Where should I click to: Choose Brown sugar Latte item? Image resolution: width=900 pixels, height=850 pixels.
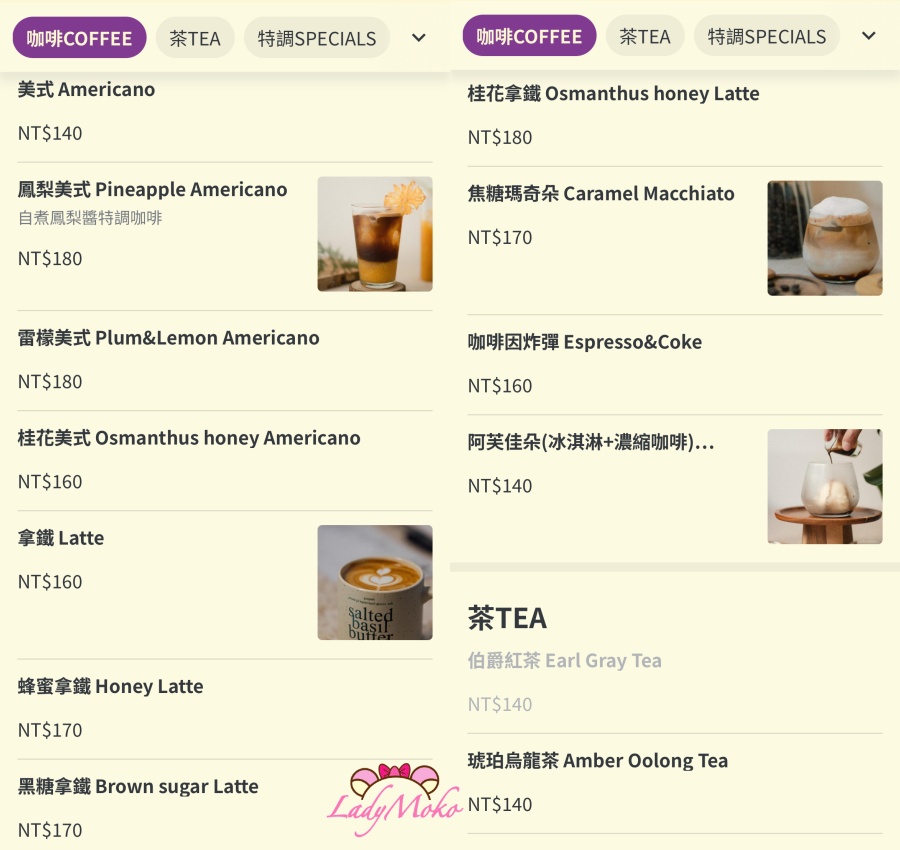(x=225, y=806)
